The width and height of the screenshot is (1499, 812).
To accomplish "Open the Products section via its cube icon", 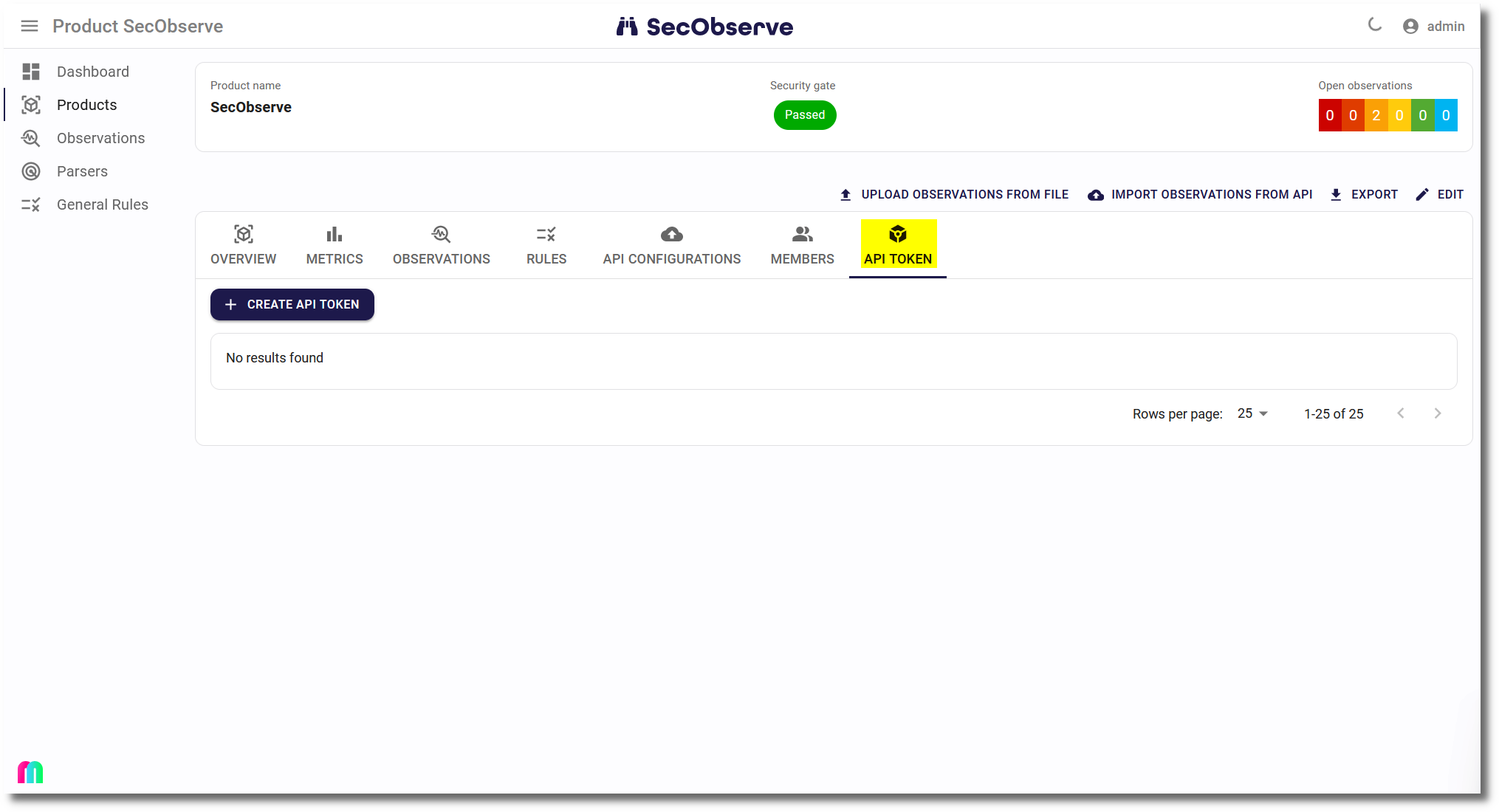I will point(31,105).
